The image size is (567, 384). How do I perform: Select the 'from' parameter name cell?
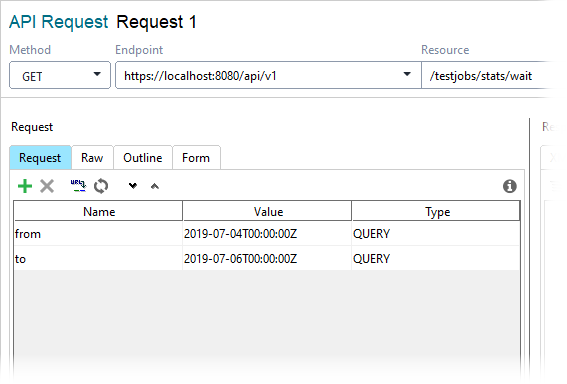click(x=98, y=234)
